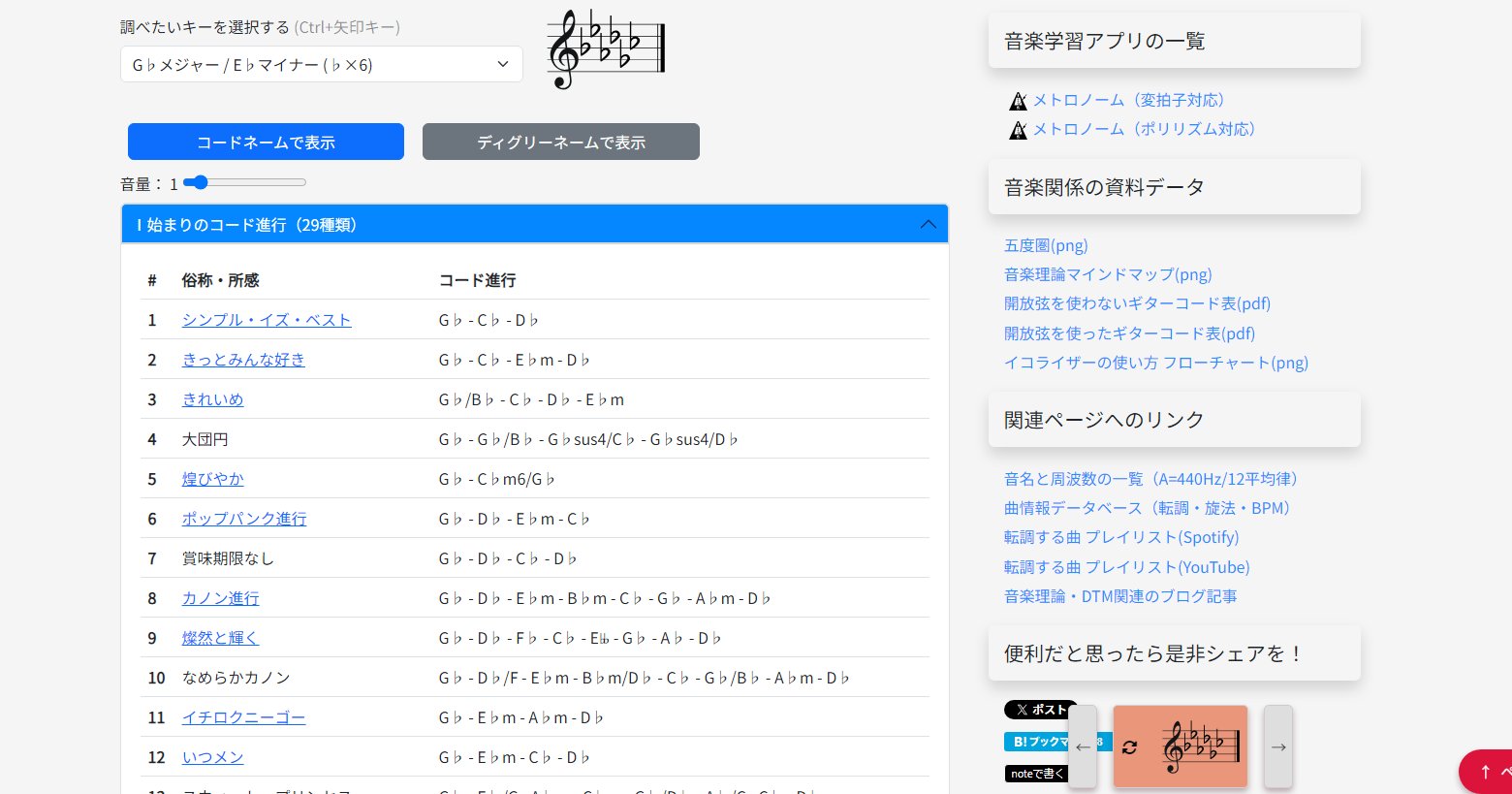This screenshot has width=1512, height=794.
Task: Click the G♭ major key signature staff image
Action: (x=607, y=48)
